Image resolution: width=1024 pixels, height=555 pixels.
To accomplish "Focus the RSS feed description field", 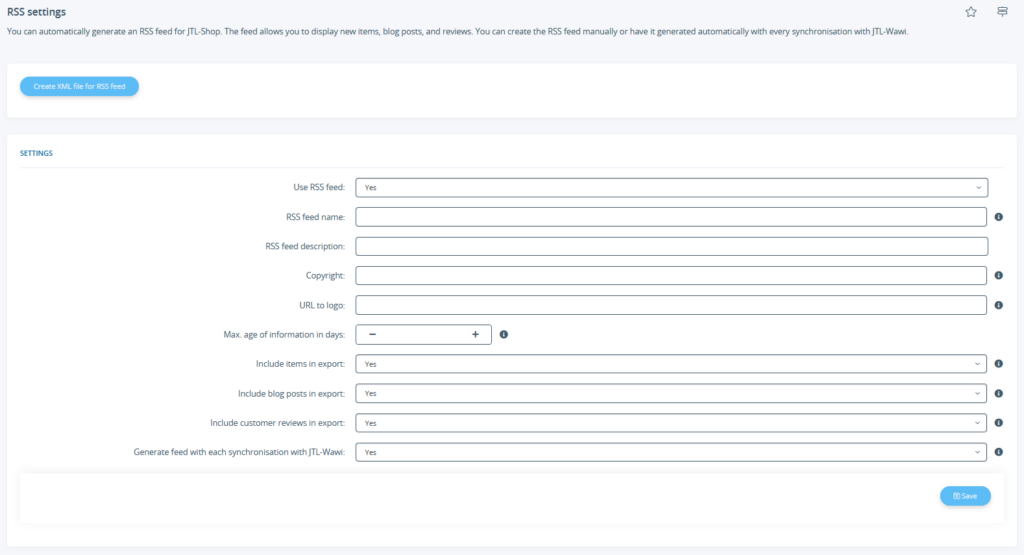I will [x=671, y=246].
